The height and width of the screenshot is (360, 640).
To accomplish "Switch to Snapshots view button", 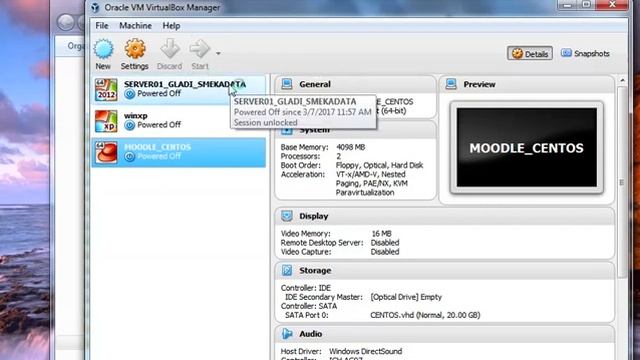I will coord(585,53).
